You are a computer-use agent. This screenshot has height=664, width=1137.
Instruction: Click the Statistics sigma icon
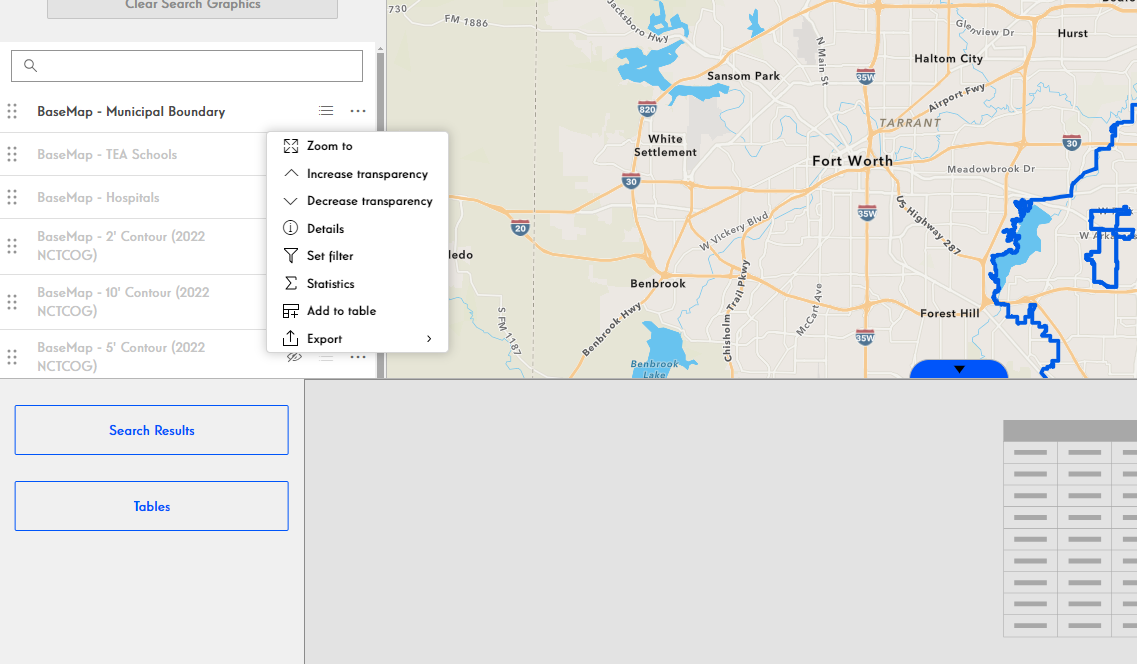click(x=290, y=283)
